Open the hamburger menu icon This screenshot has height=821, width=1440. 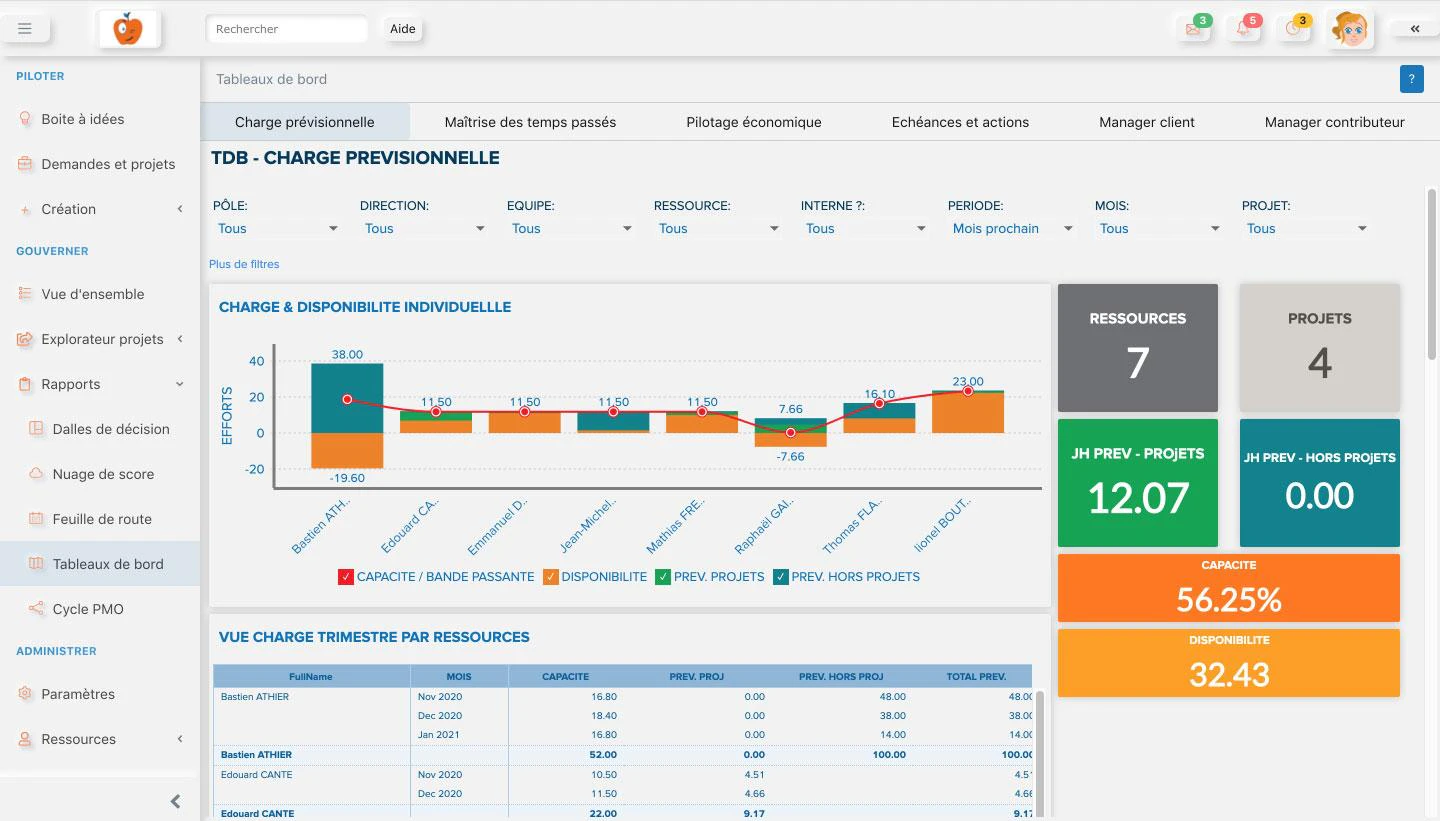pyautogui.click(x=25, y=29)
